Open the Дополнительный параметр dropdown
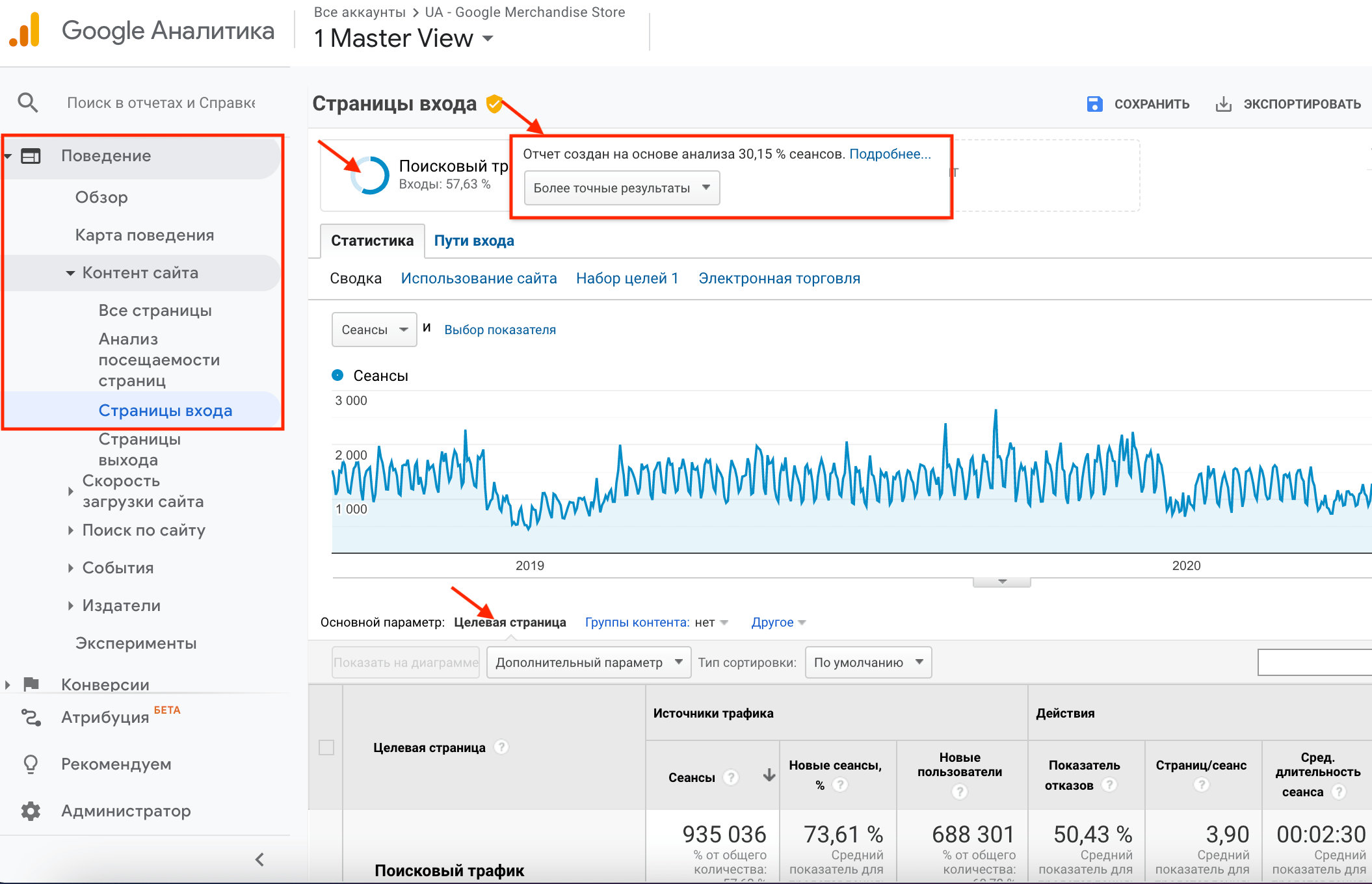Image resolution: width=1372 pixels, height=884 pixels. tap(588, 662)
